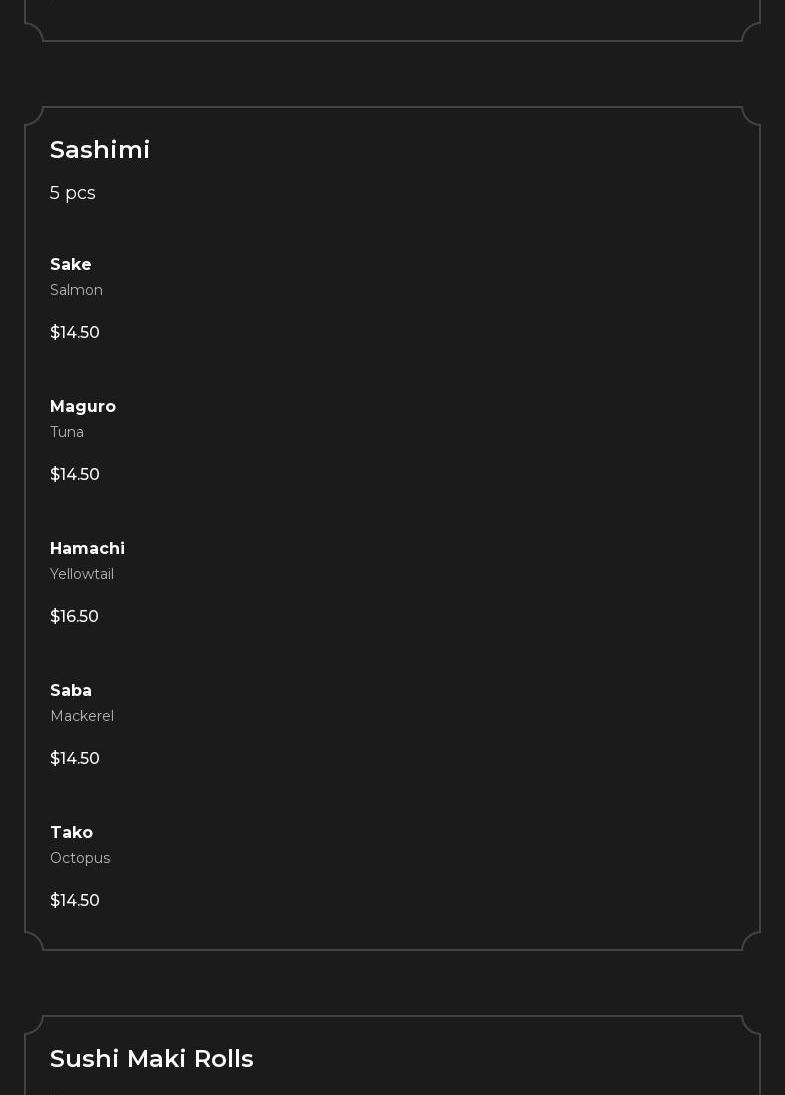
Task: Select the Hamachi menu item name
Action: (x=87, y=548)
